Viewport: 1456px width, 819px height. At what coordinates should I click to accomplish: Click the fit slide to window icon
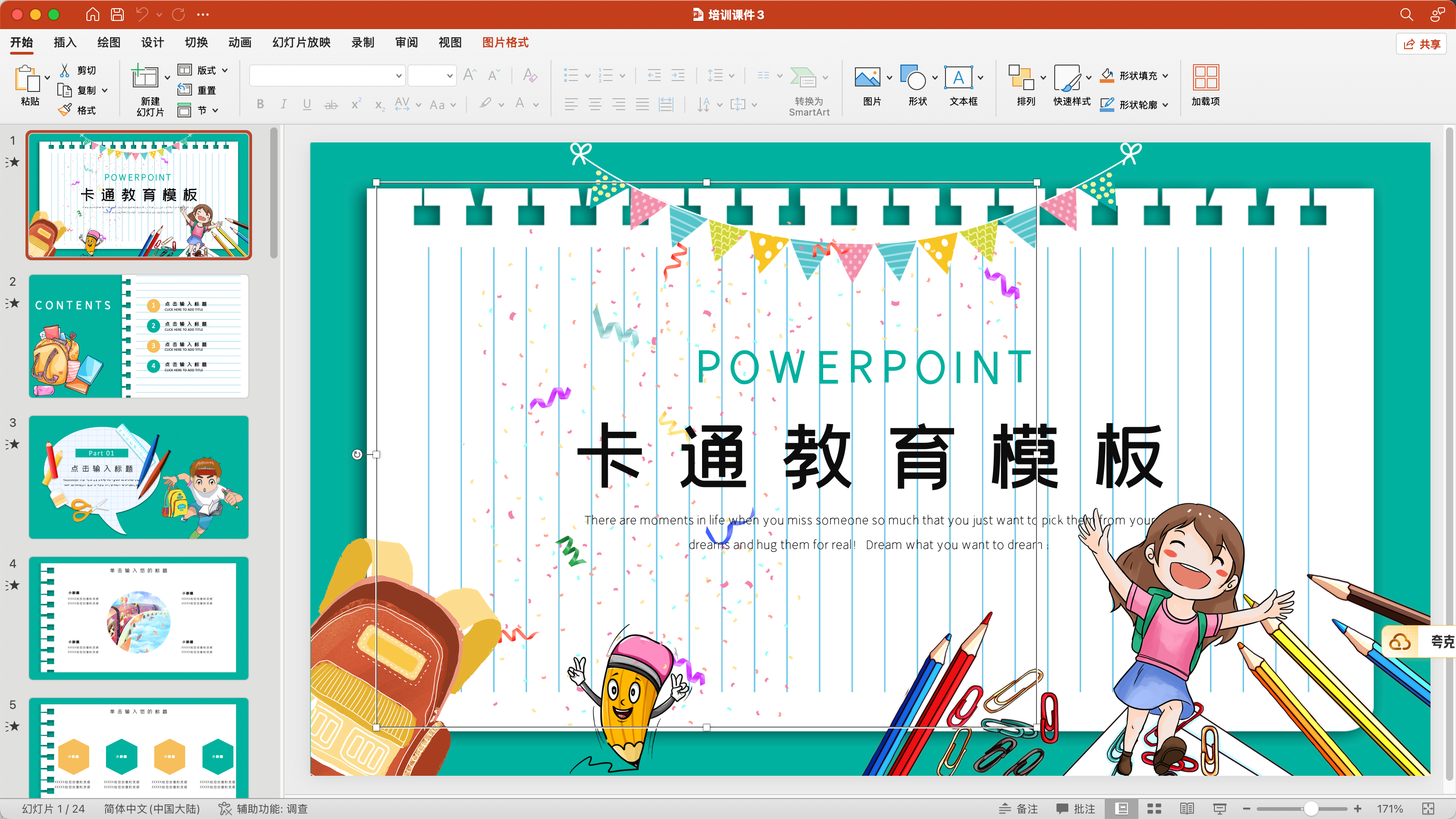point(1428,809)
